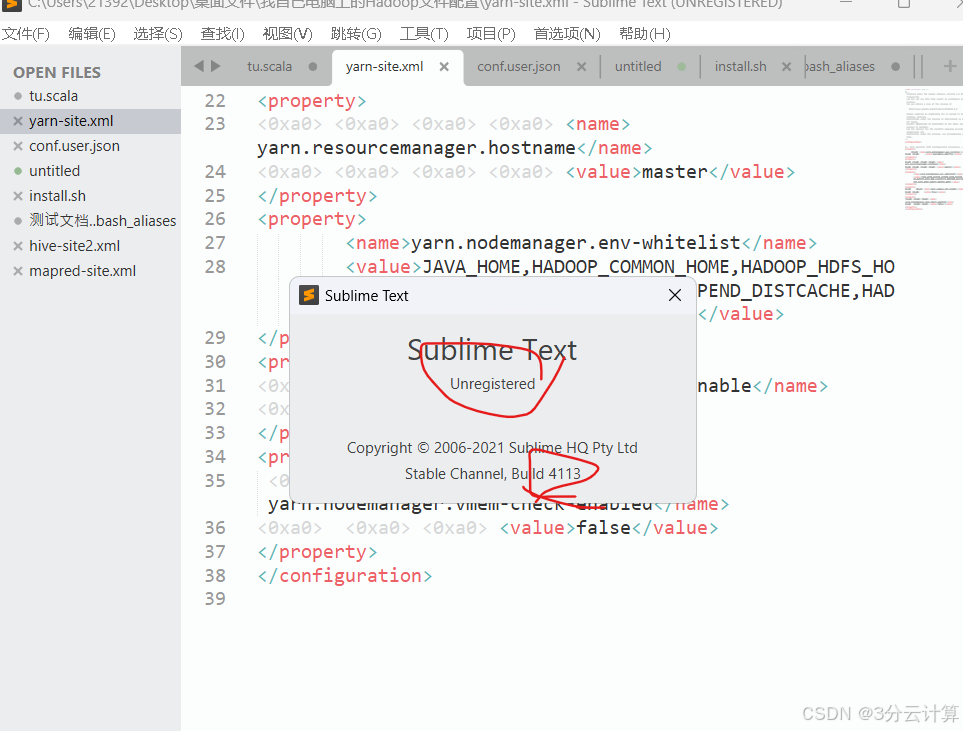
Task: Close the yarn-site.xml tab
Action: (x=444, y=66)
